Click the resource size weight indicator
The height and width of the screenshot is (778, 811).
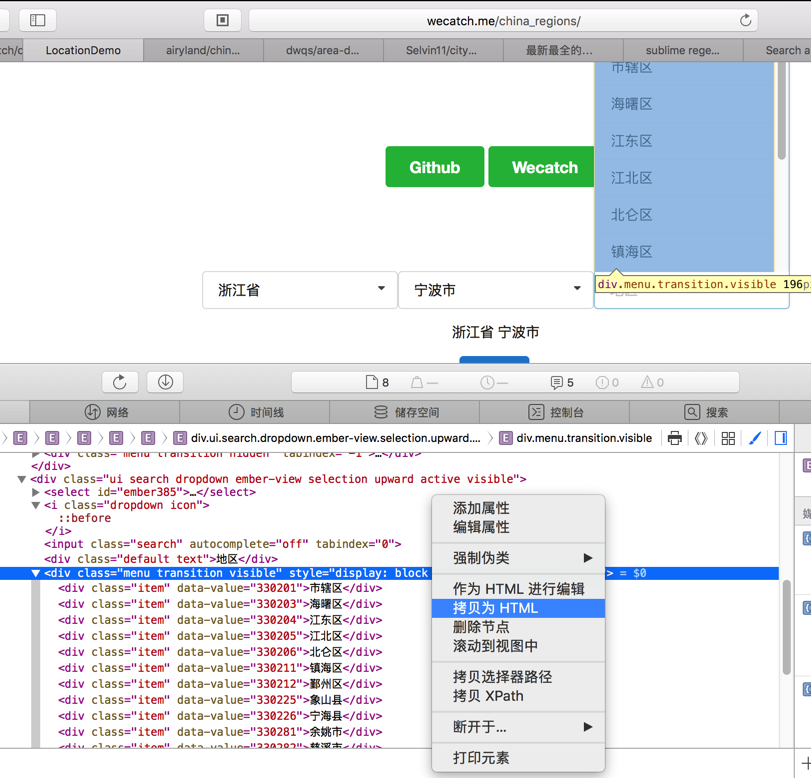pos(425,382)
